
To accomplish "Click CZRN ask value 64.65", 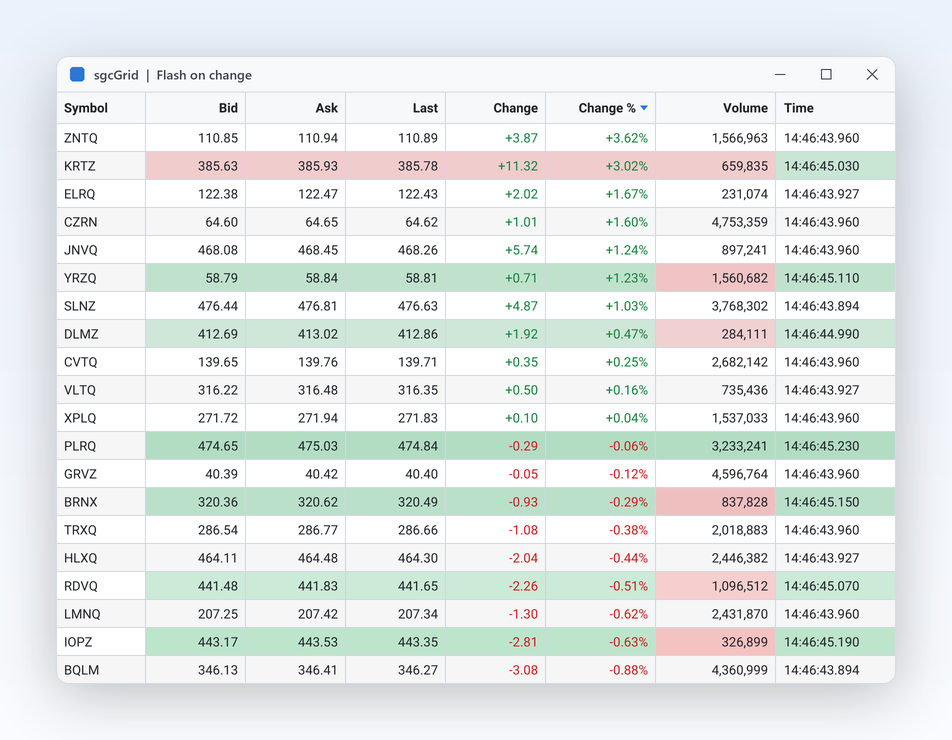I will (296, 222).
